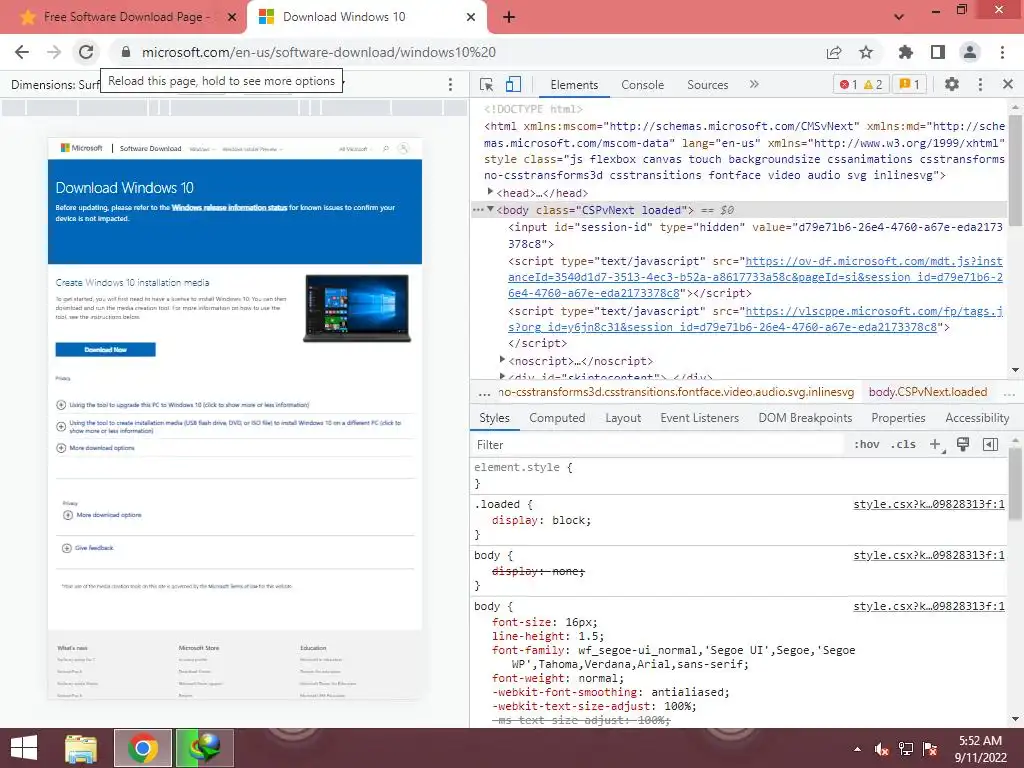Viewport: 1024px width, 768px height.
Task: Open the Event Listeners tab
Action: tap(699, 418)
